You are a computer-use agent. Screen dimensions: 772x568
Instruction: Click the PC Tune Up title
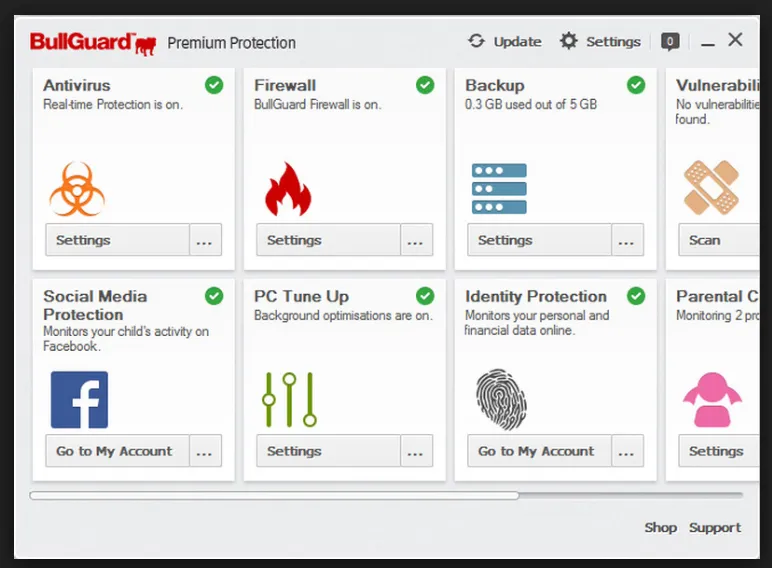click(301, 296)
